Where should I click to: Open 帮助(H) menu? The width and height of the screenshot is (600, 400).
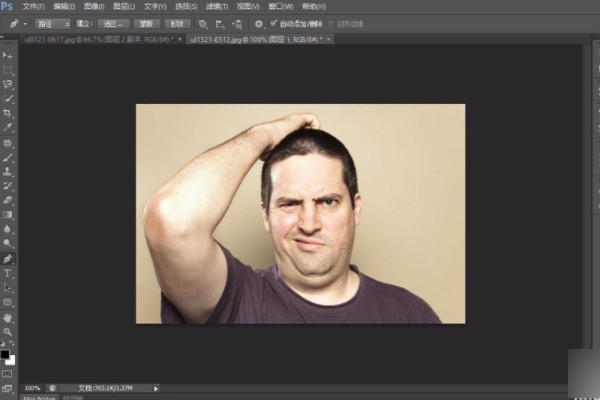(x=314, y=7)
